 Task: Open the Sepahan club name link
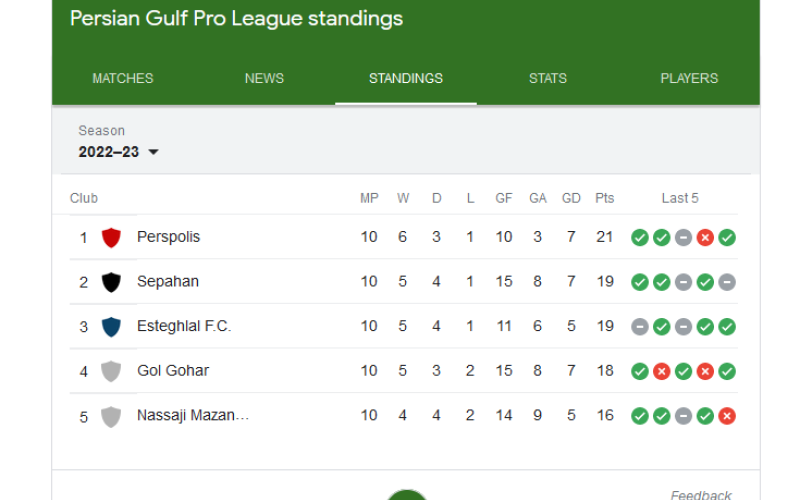pos(168,282)
